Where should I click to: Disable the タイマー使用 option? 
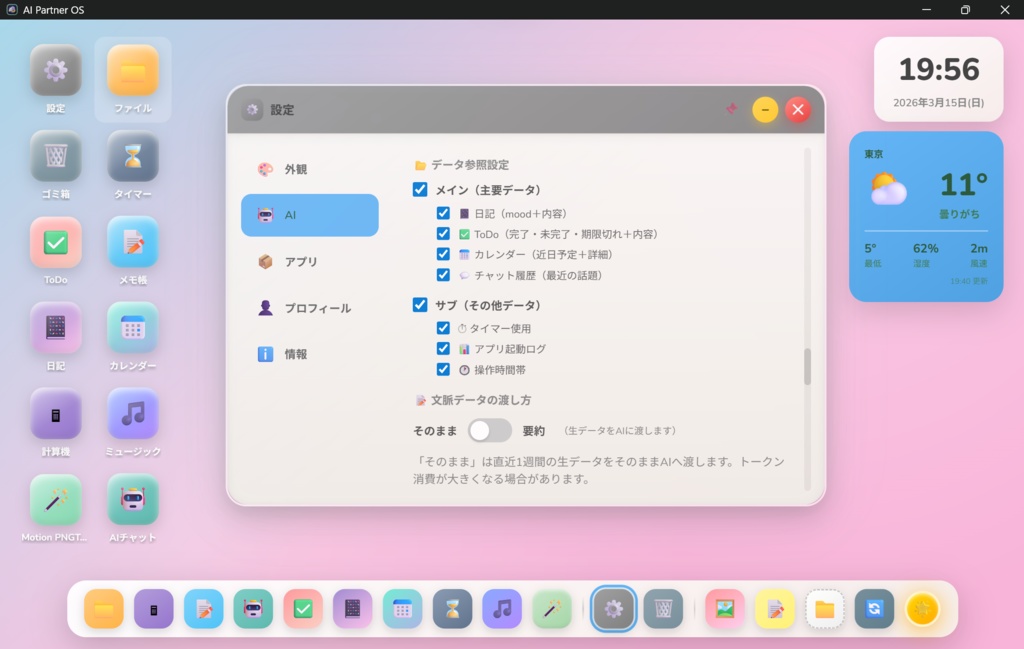(443, 327)
